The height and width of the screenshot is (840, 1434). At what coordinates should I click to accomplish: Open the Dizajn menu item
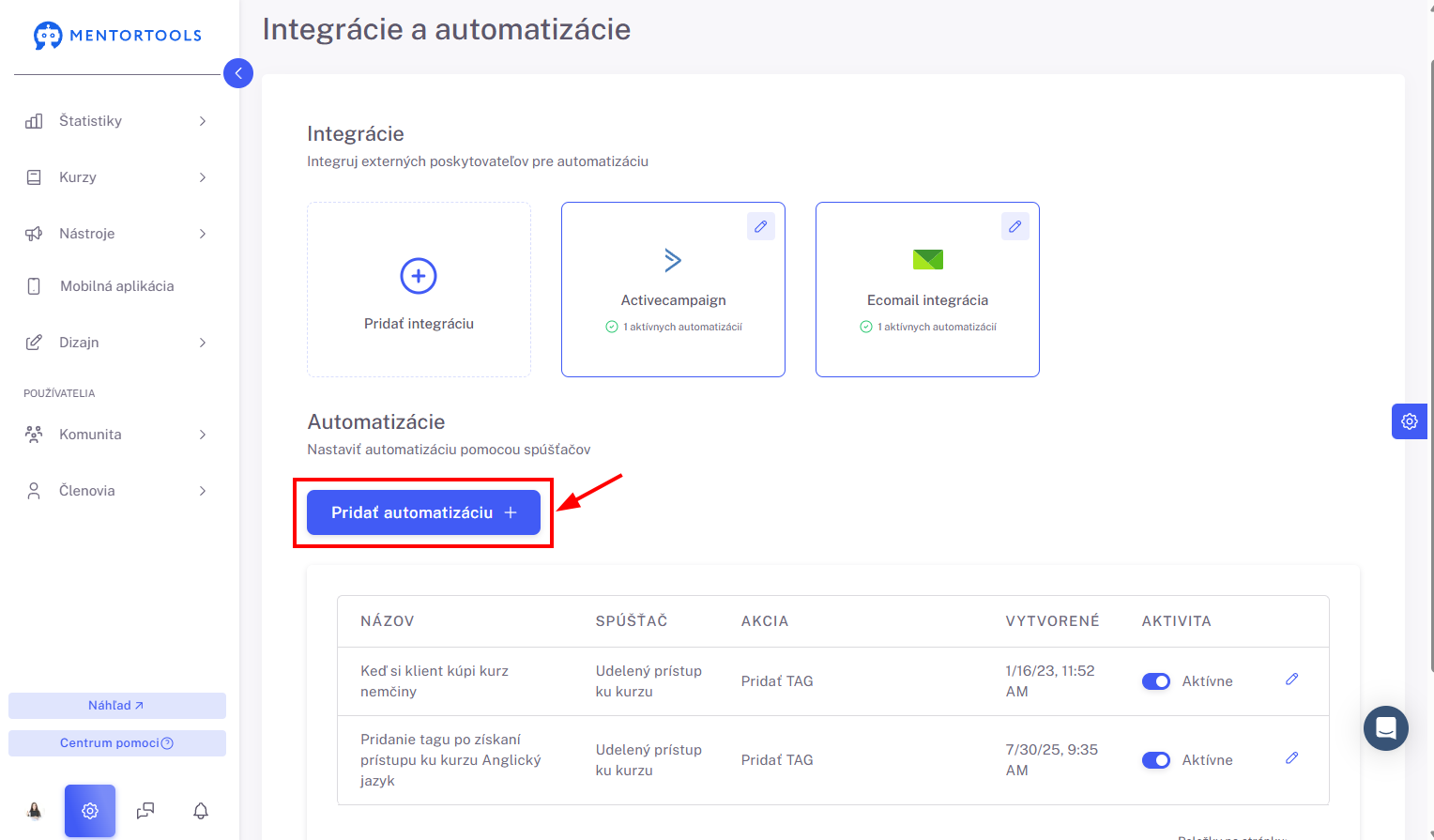(x=116, y=343)
